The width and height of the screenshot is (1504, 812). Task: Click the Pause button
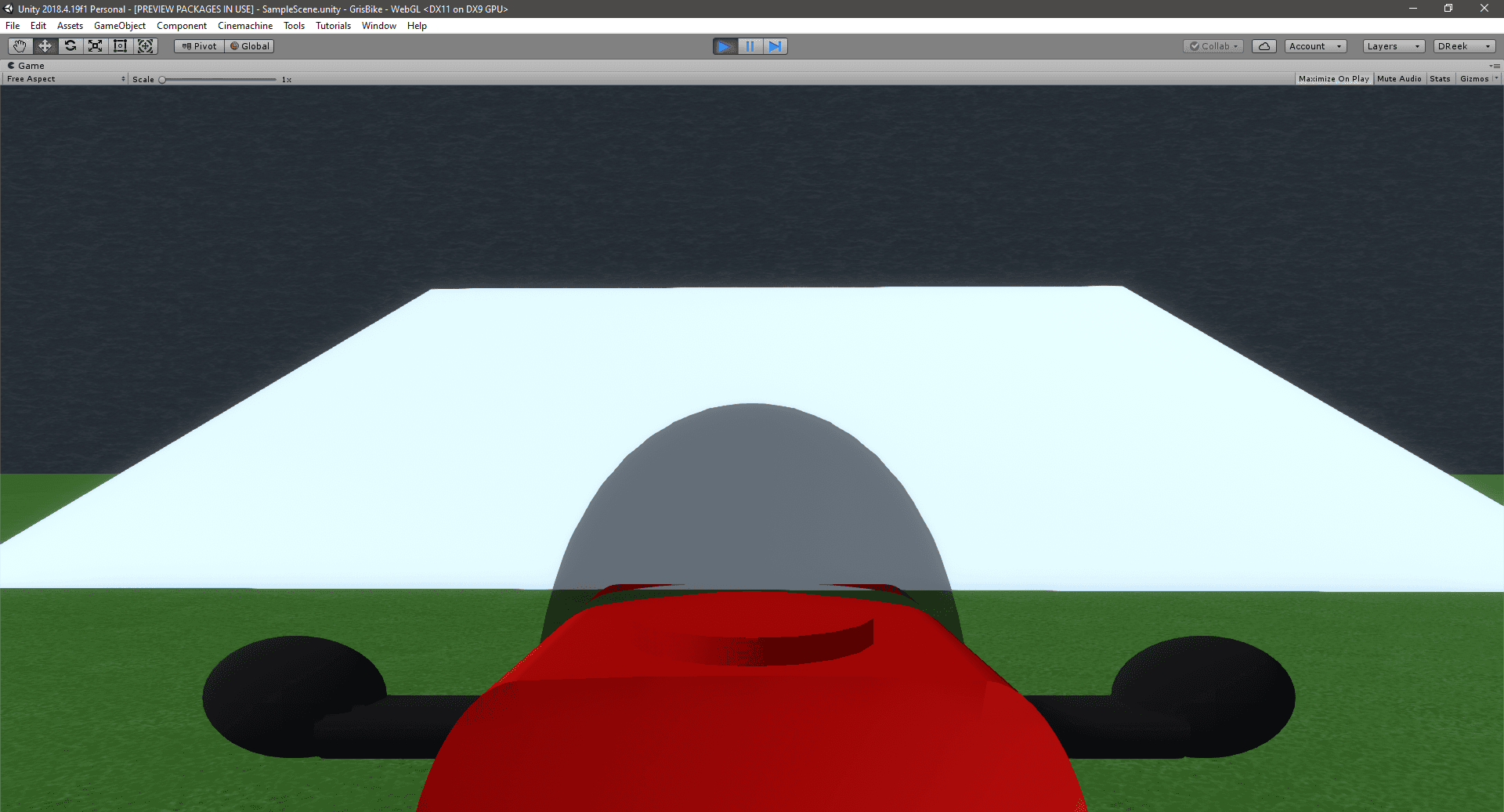750,46
